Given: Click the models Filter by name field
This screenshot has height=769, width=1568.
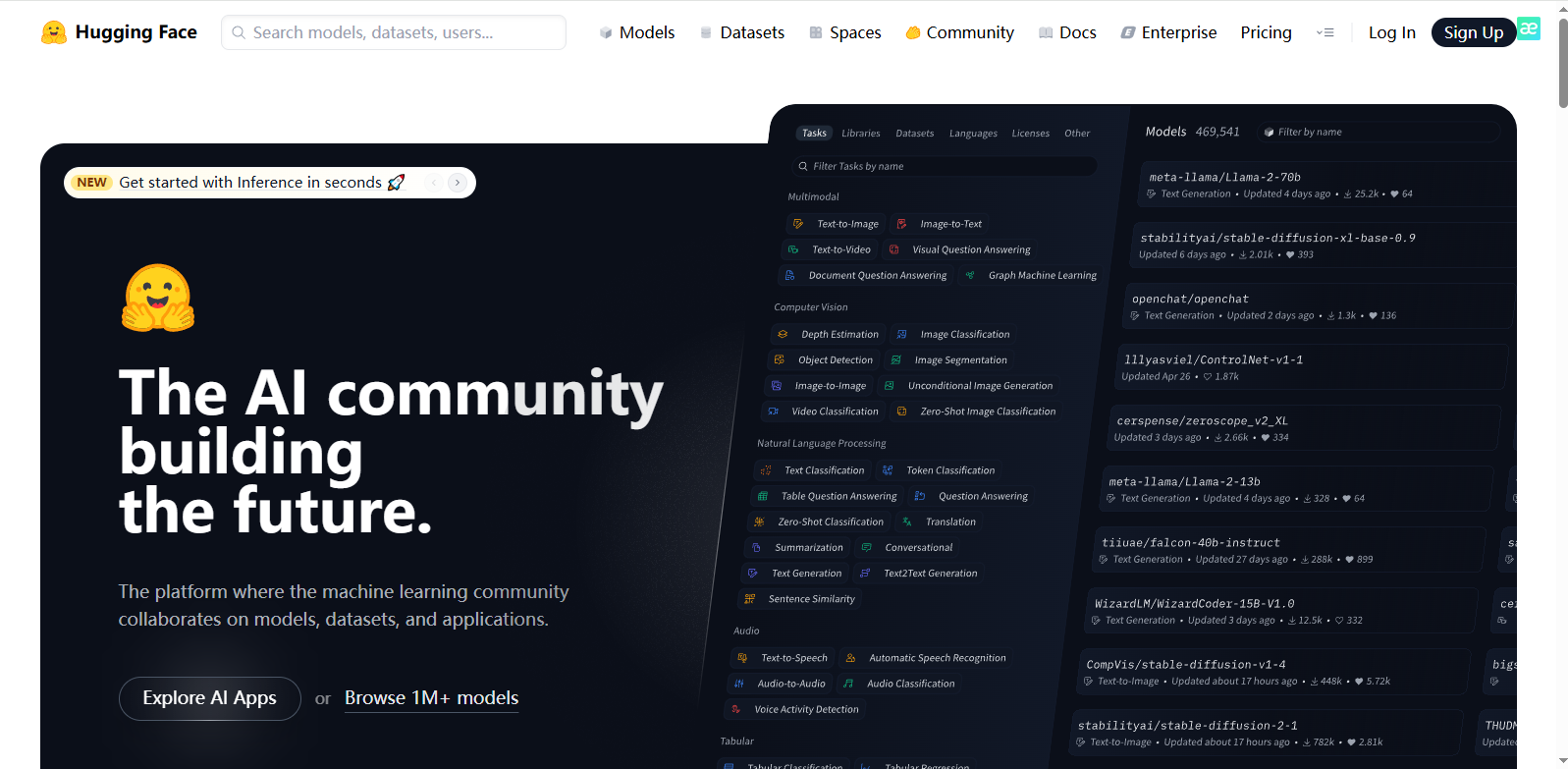Looking at the screenshot, I should pyautogui.click(x=1379, y=132).
